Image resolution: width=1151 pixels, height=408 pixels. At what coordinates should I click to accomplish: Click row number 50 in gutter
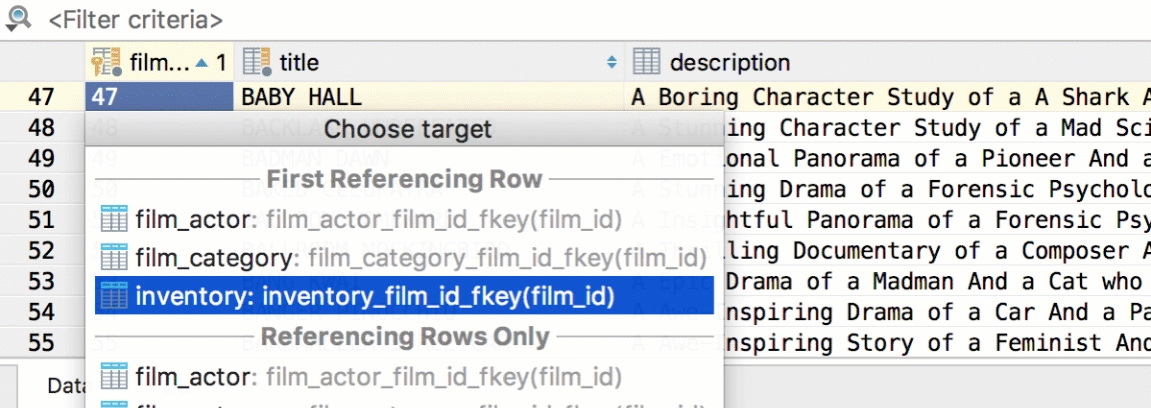(x=42, y=189)
